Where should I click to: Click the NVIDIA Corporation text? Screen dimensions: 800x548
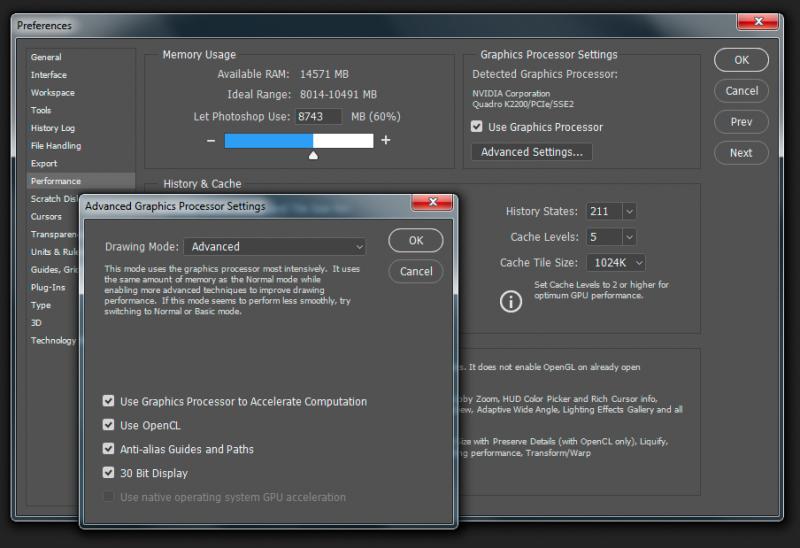pos(511,93)
